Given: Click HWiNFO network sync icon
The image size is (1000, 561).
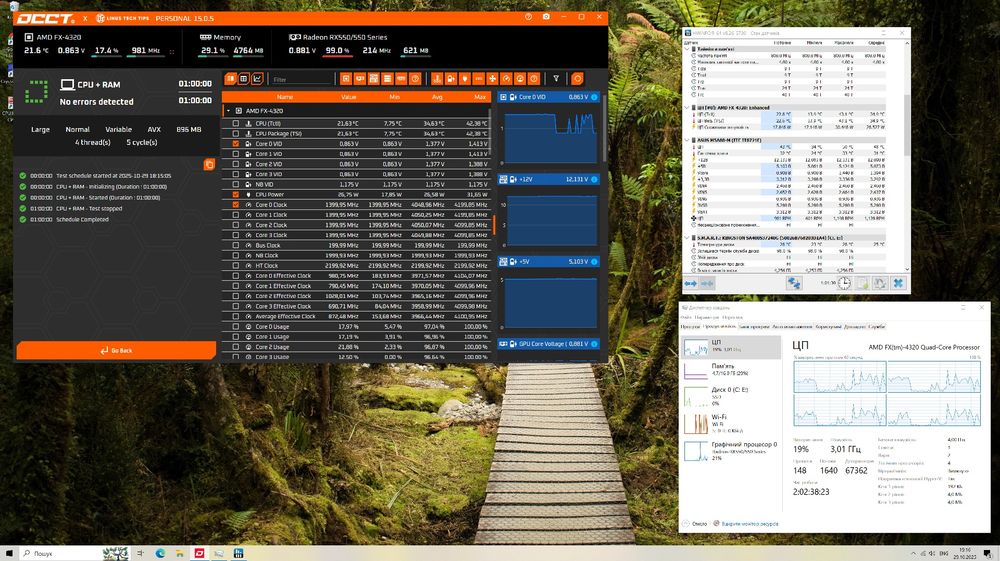Looking at the screenshot, I should (x=794, y=283).
